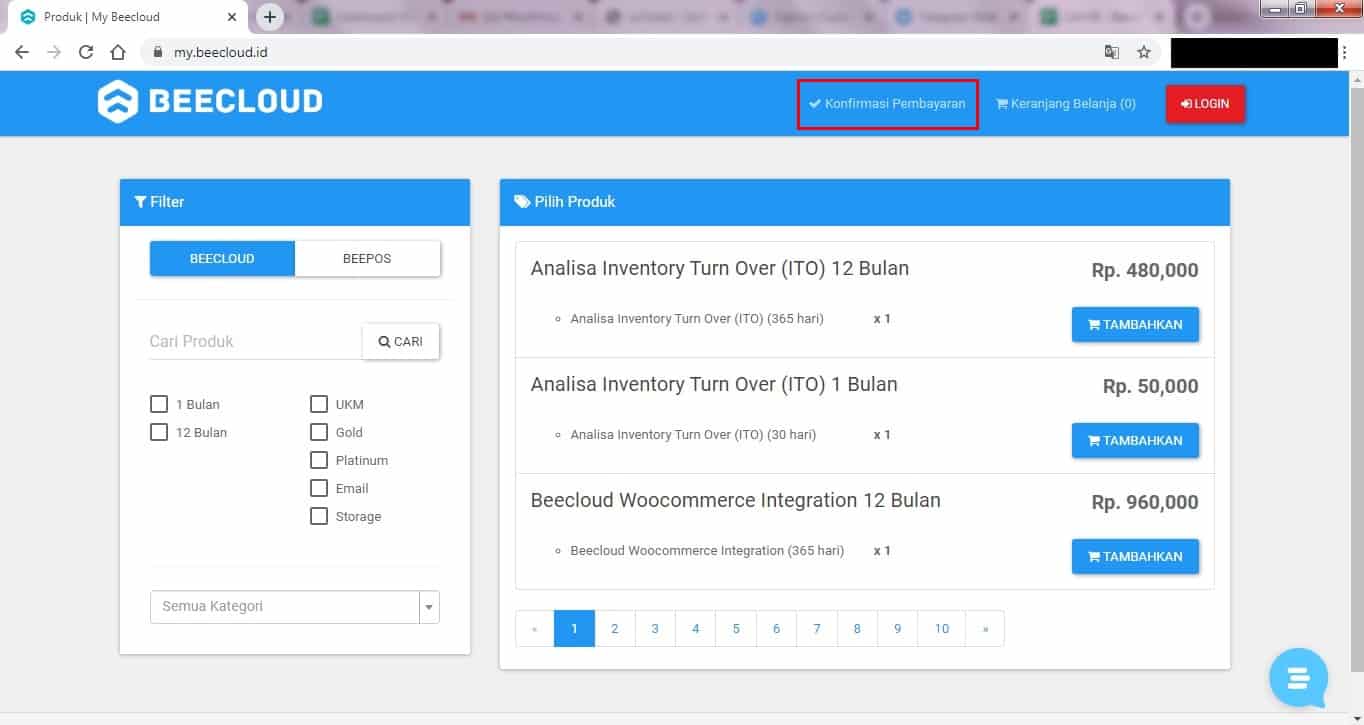Screen dimensions: 1364x725
Task: Open the browser home page
Action: [118, 52]
